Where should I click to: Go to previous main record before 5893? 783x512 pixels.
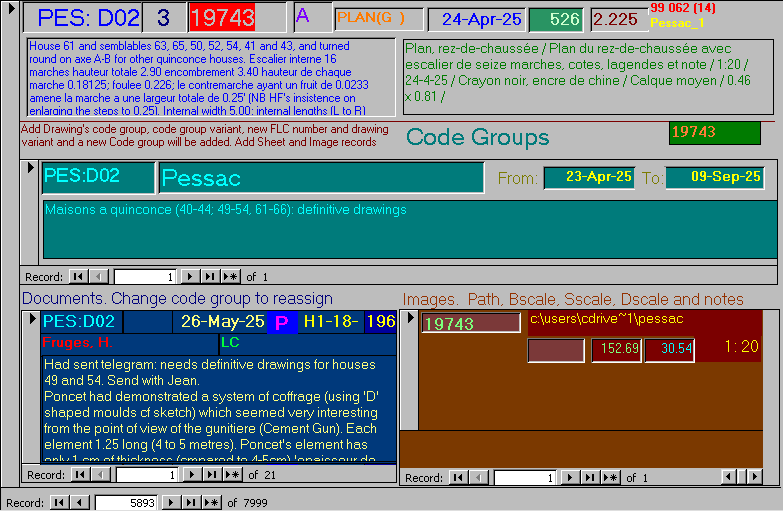click(x=79, y=502)
